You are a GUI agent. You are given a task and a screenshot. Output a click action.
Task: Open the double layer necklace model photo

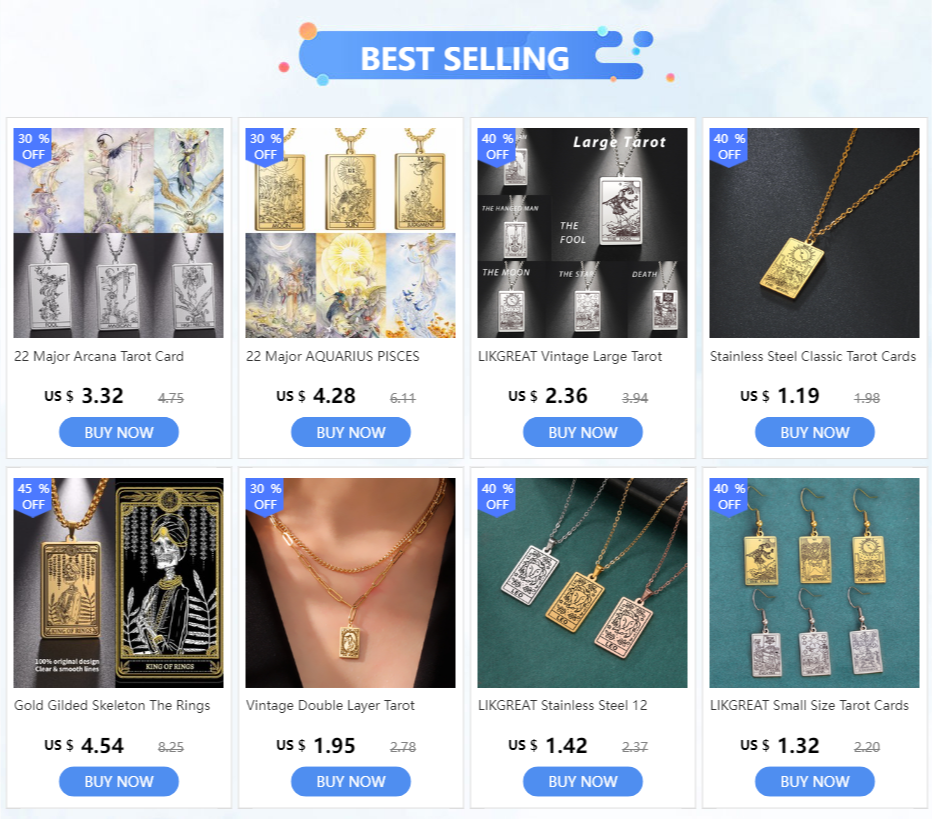click(351, 583)
